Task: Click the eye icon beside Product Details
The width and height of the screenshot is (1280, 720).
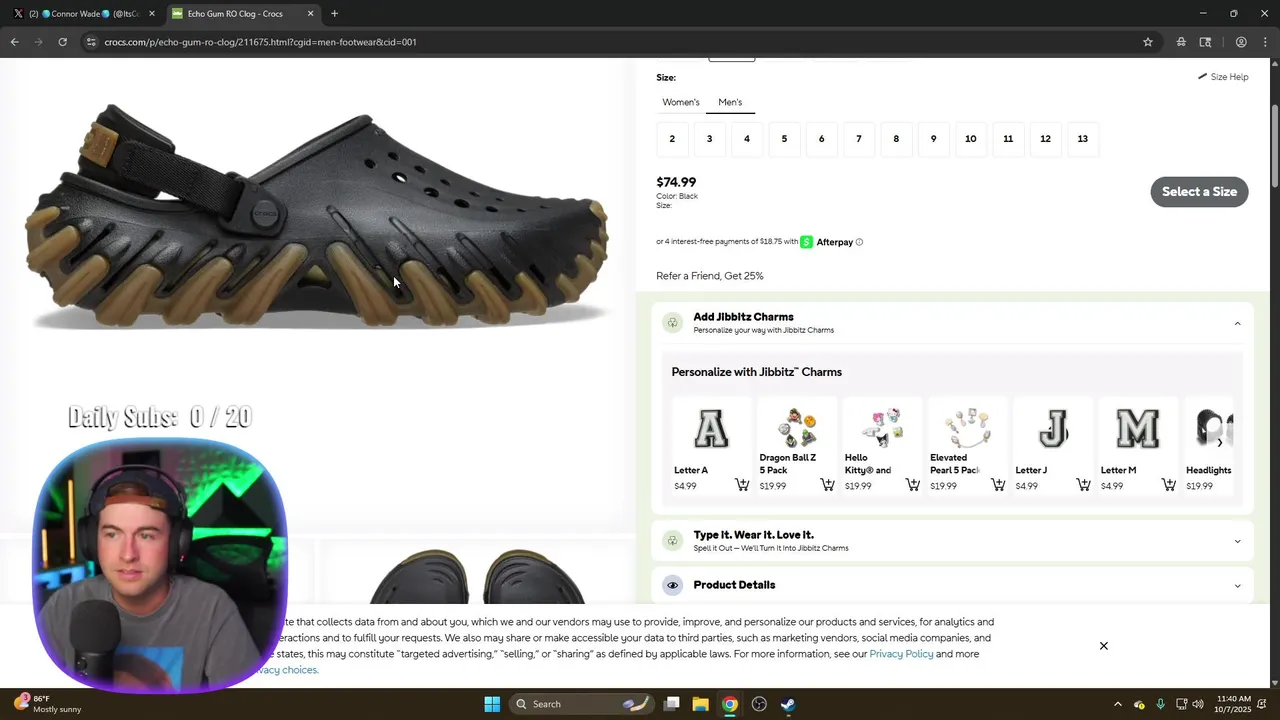Action: coord(672,585)
